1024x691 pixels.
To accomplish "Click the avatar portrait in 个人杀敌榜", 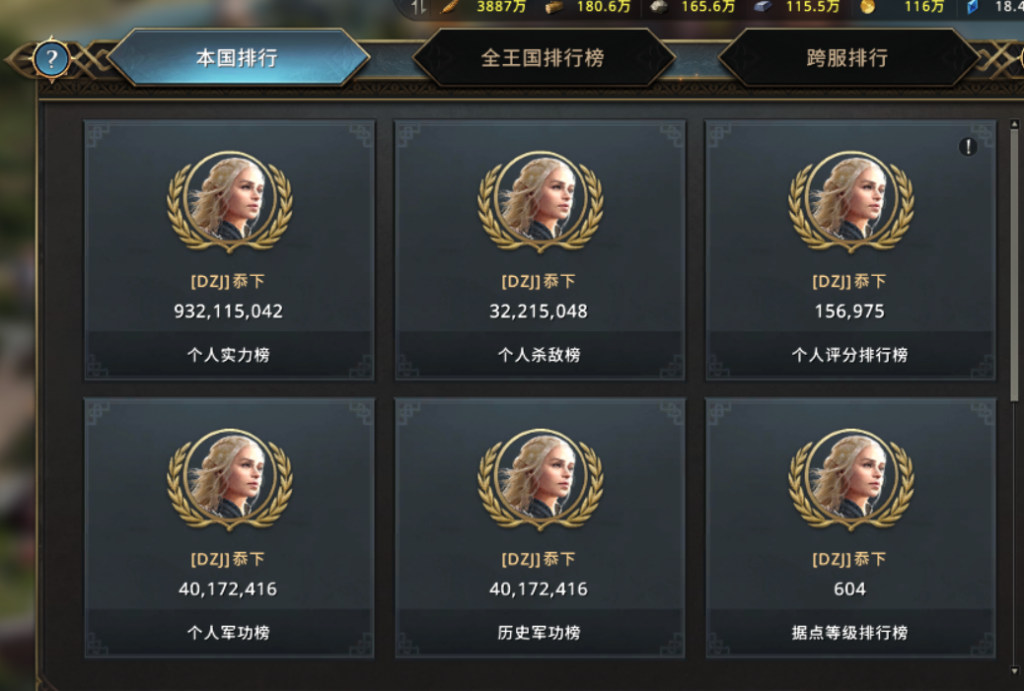I will [x=540, y=201].
